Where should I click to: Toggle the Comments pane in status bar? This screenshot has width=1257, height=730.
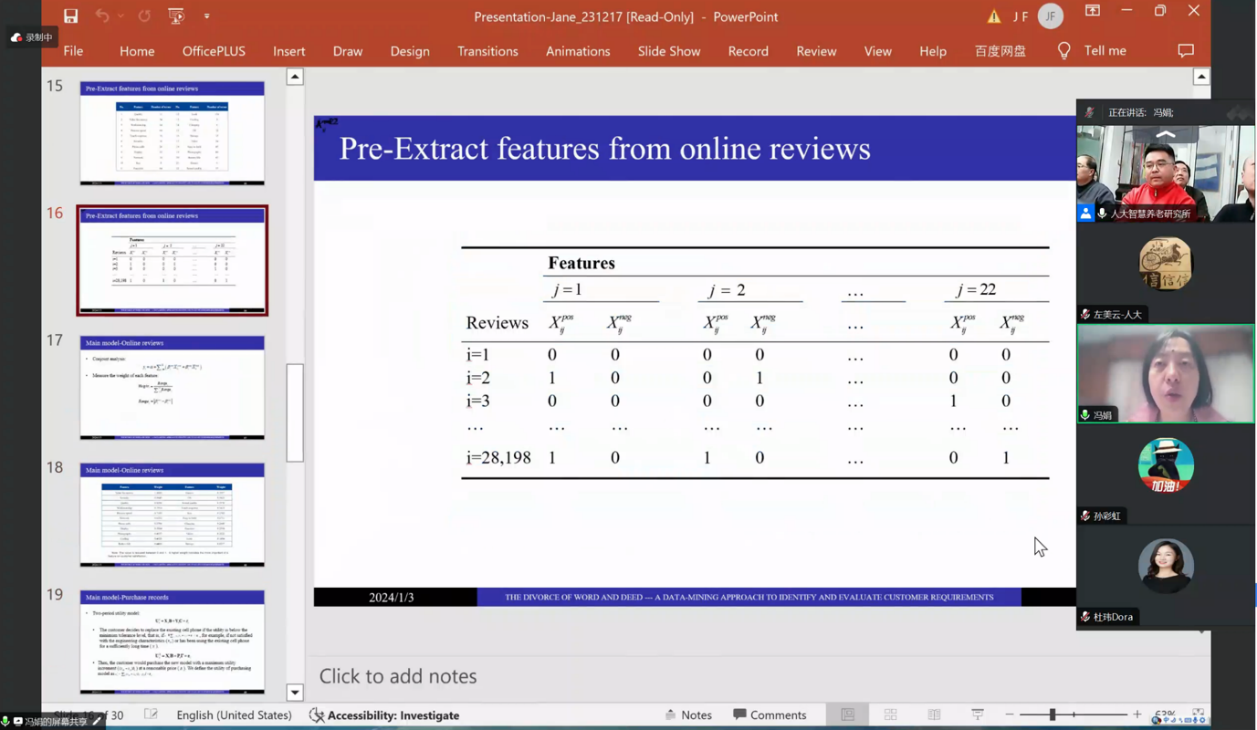pyautogui.click(x=769, y=715)
